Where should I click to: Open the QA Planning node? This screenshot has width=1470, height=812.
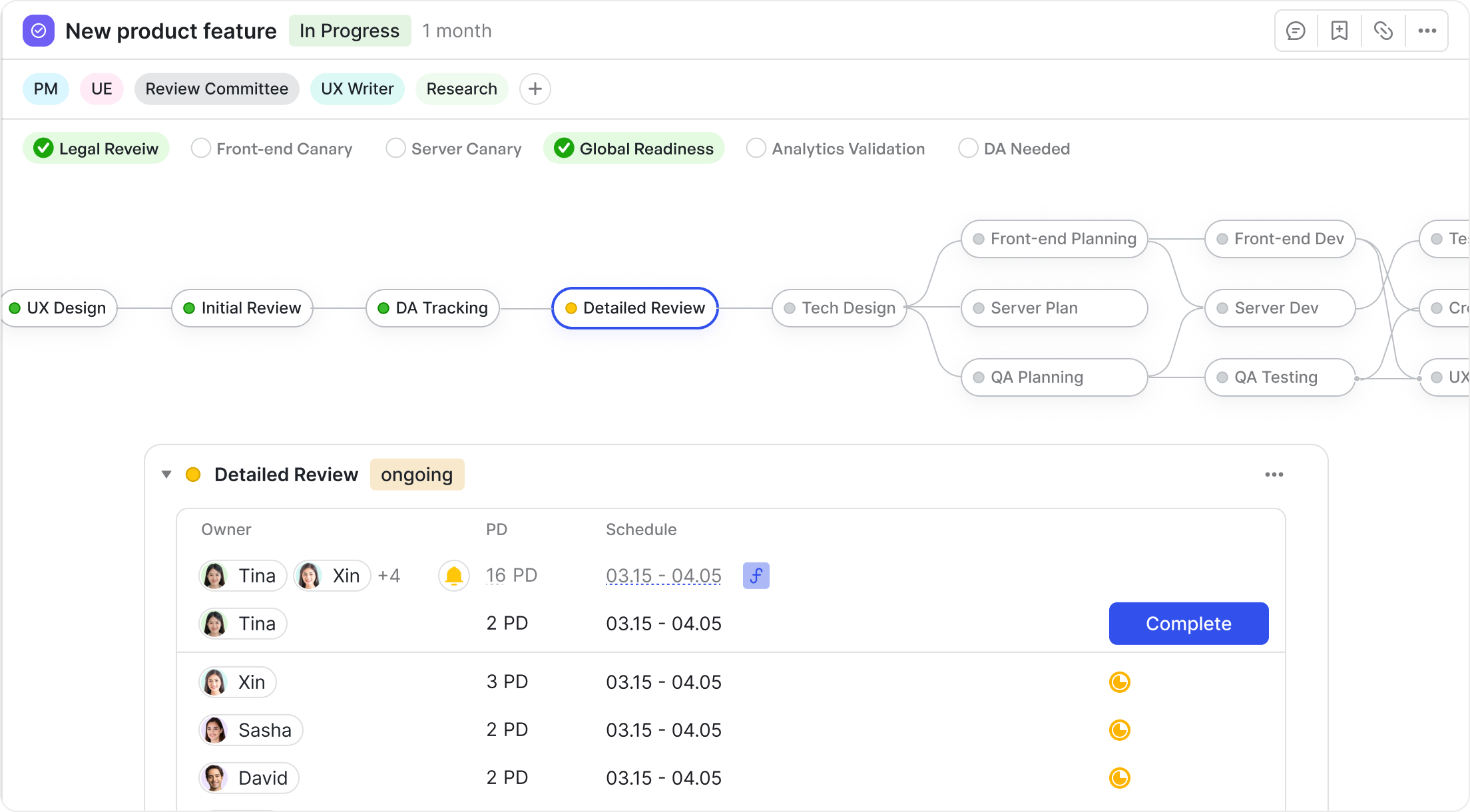tap(1054, 377)
